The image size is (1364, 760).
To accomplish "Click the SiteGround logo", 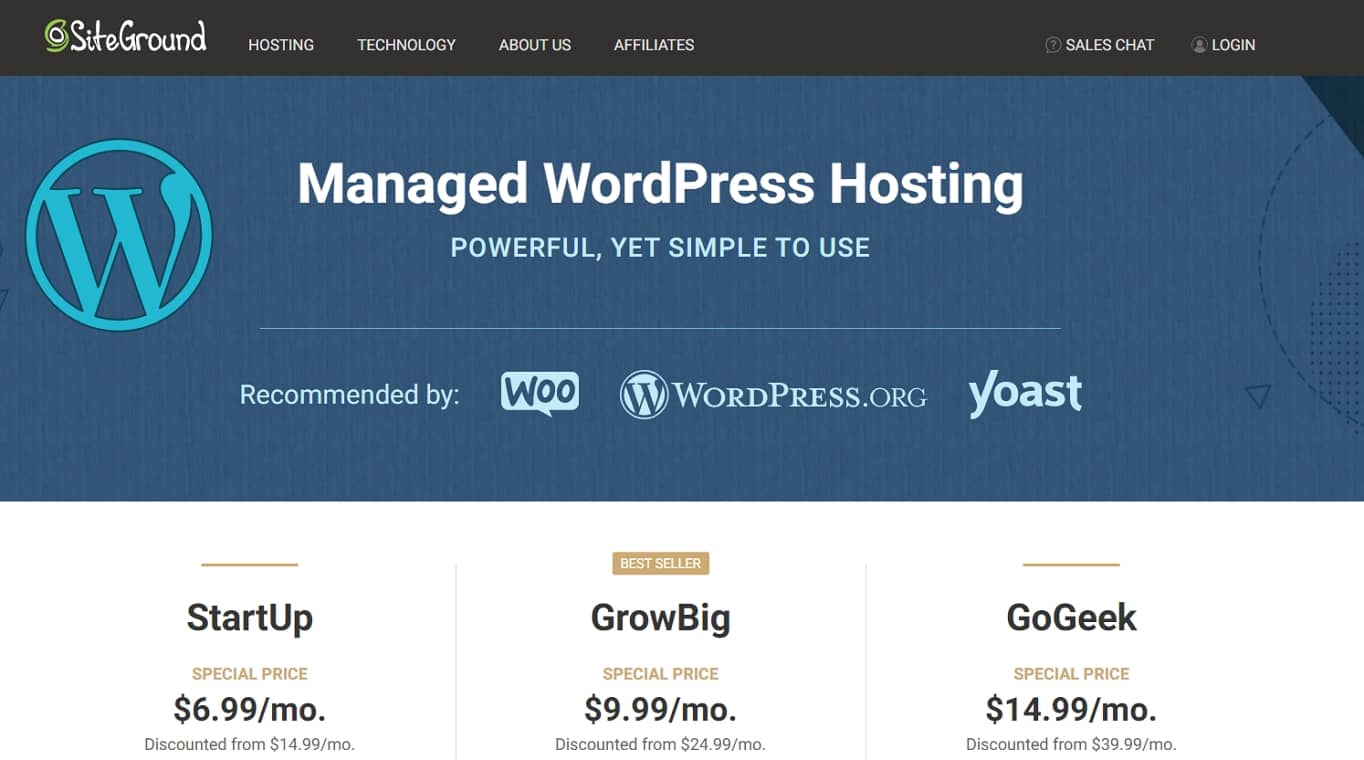I will pos(126,37).
